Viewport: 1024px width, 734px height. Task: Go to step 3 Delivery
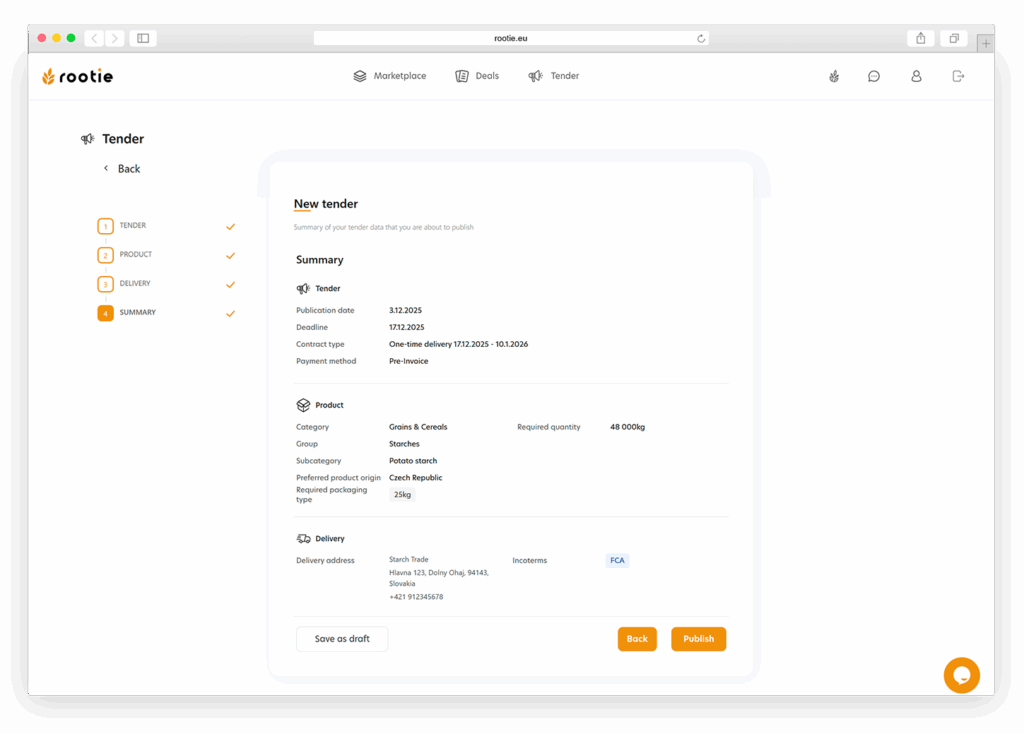[134, 284]
